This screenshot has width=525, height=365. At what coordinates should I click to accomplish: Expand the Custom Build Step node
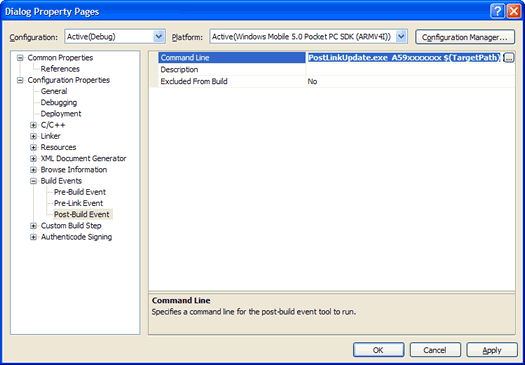click(33, 226)
